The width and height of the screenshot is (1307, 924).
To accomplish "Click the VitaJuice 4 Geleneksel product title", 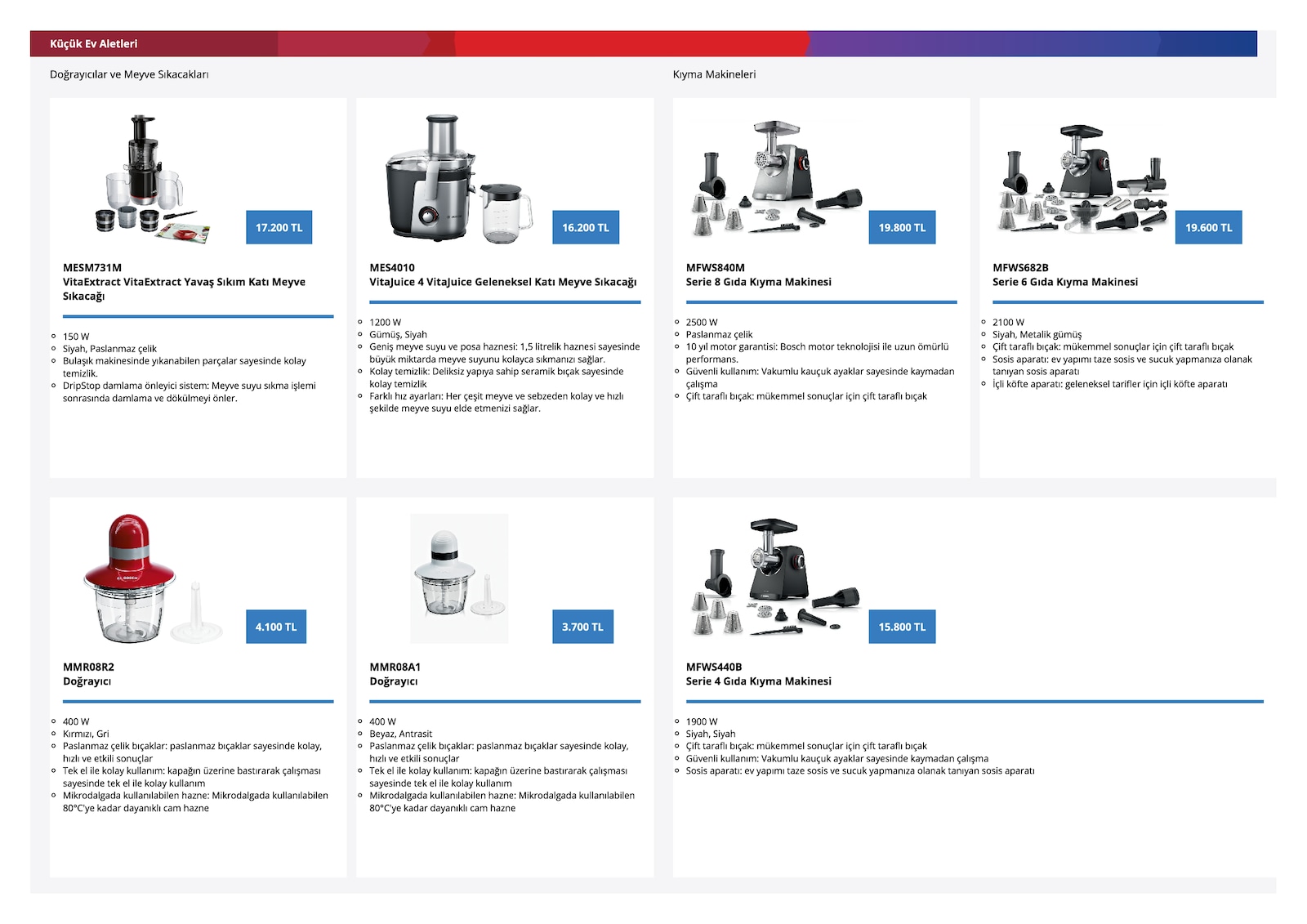I will tap(502, 282).
